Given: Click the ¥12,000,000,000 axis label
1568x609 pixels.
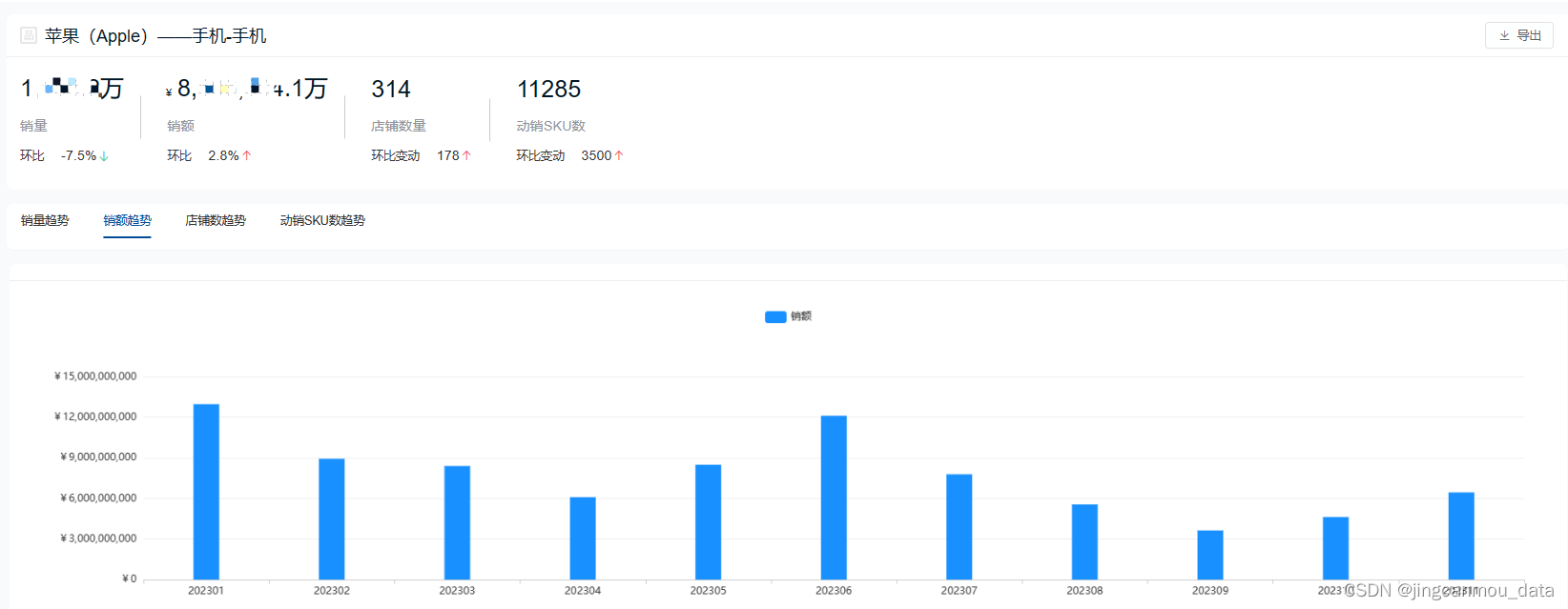Looking at the screenshot, I should pos(95,416).
